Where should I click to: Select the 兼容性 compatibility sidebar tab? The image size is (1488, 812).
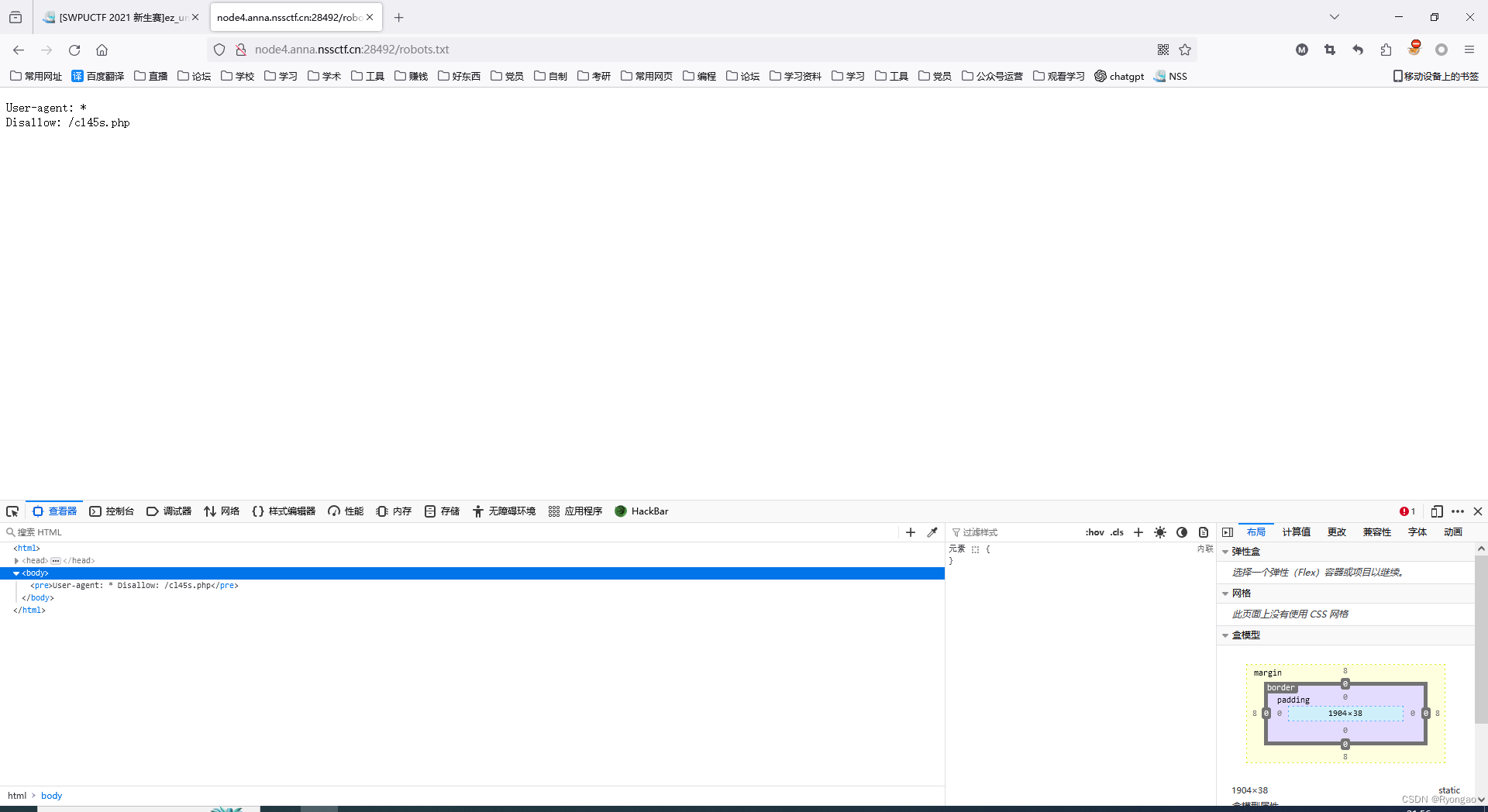click(x=1377, y=532)
